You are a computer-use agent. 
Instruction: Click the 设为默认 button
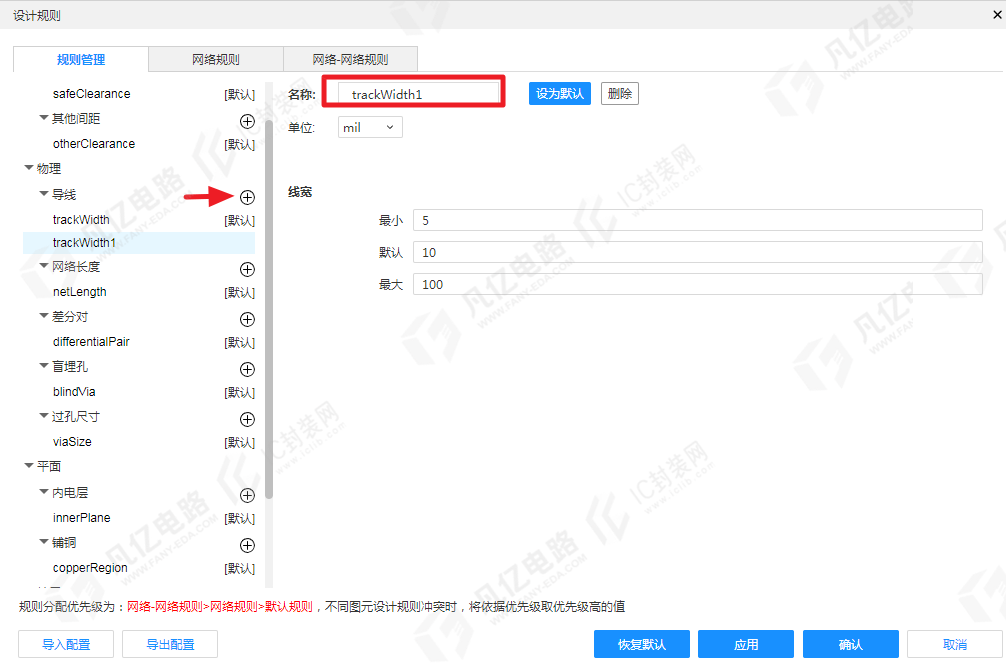[x=559, y=94]
